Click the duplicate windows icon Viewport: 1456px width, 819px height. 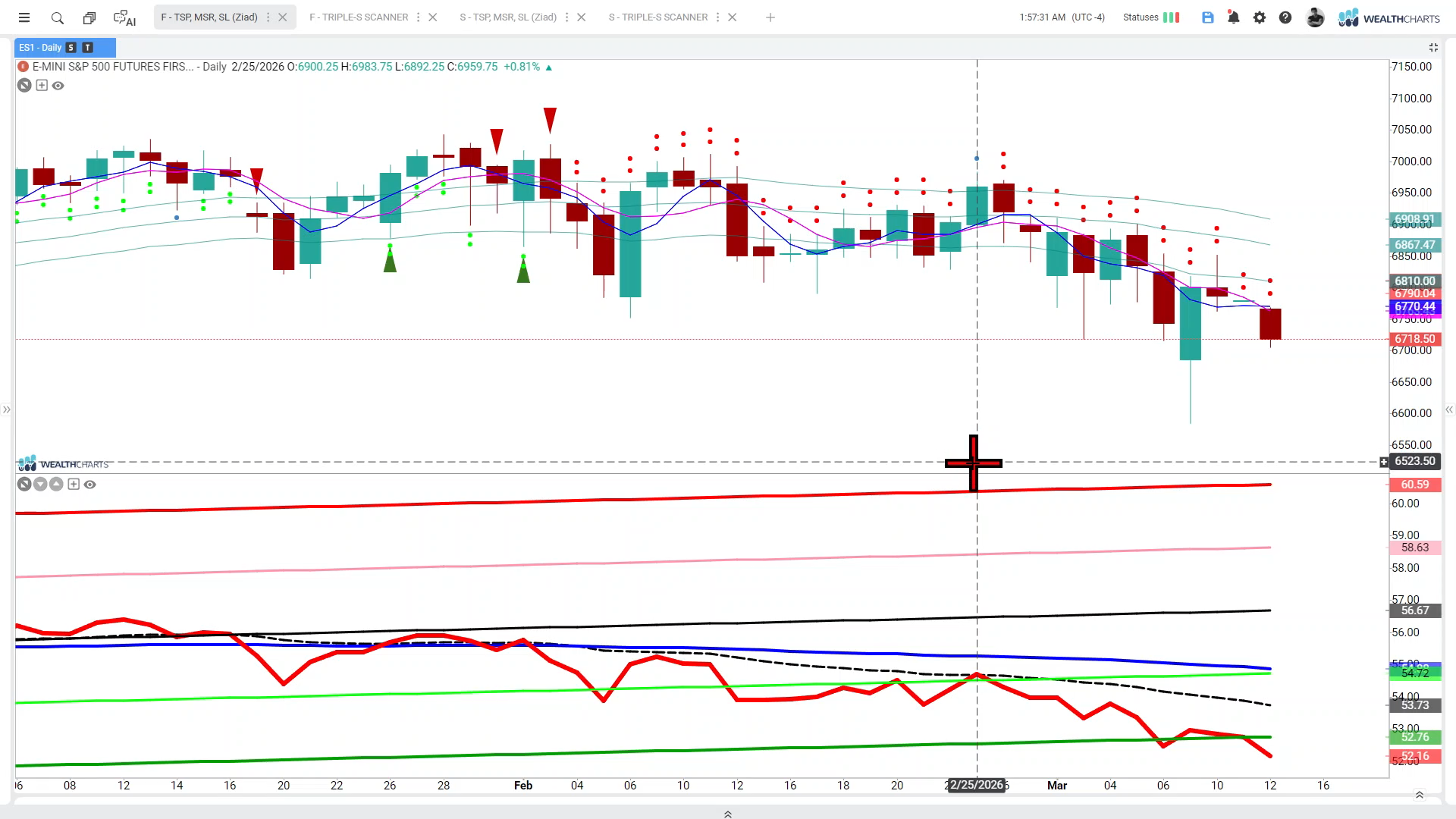tap(89, 17)
